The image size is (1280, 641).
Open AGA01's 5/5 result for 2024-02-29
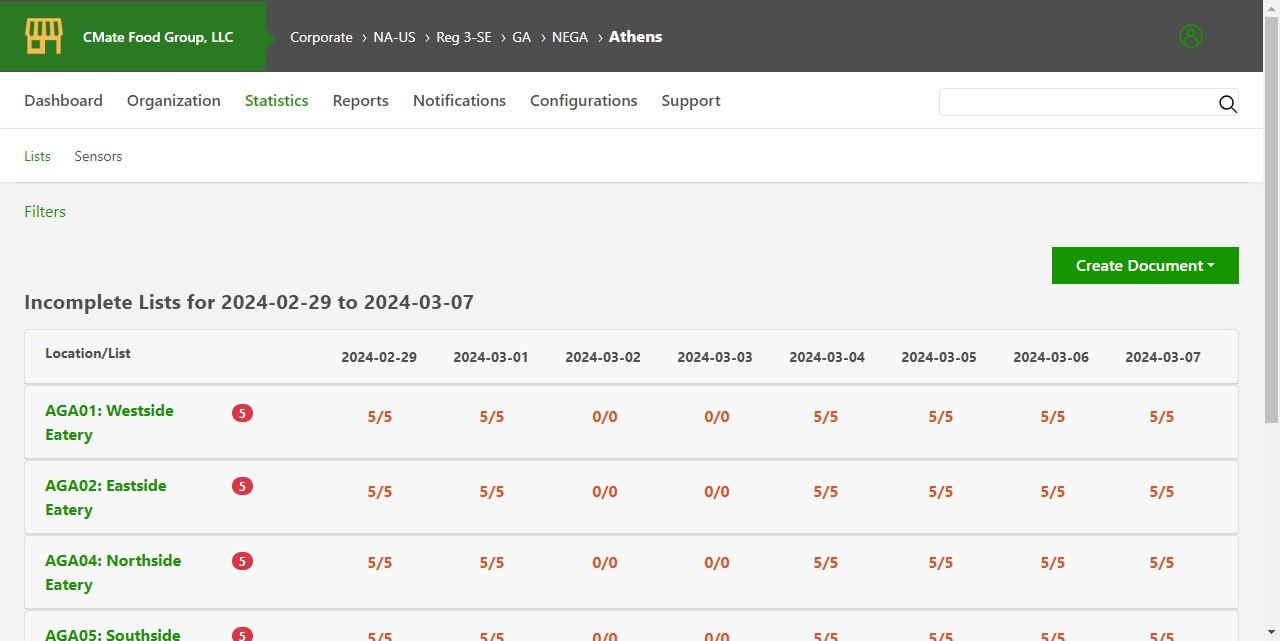pyautogui.click(x=379, y=416)
